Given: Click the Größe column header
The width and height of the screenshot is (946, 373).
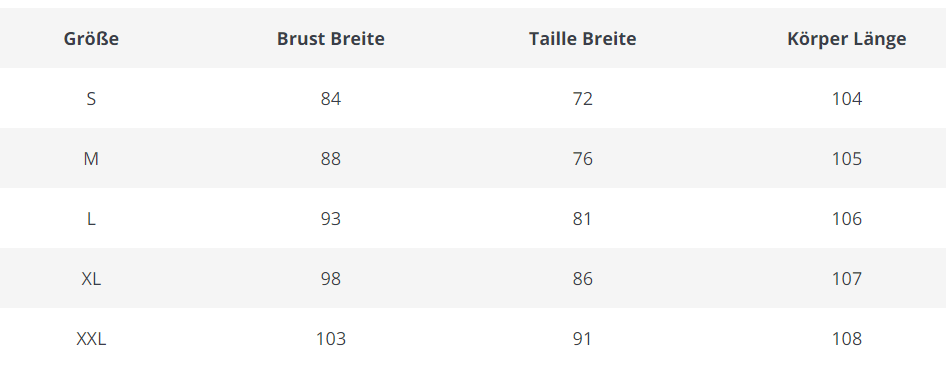Looking at the screenshot, I should [x=91, y=39].
